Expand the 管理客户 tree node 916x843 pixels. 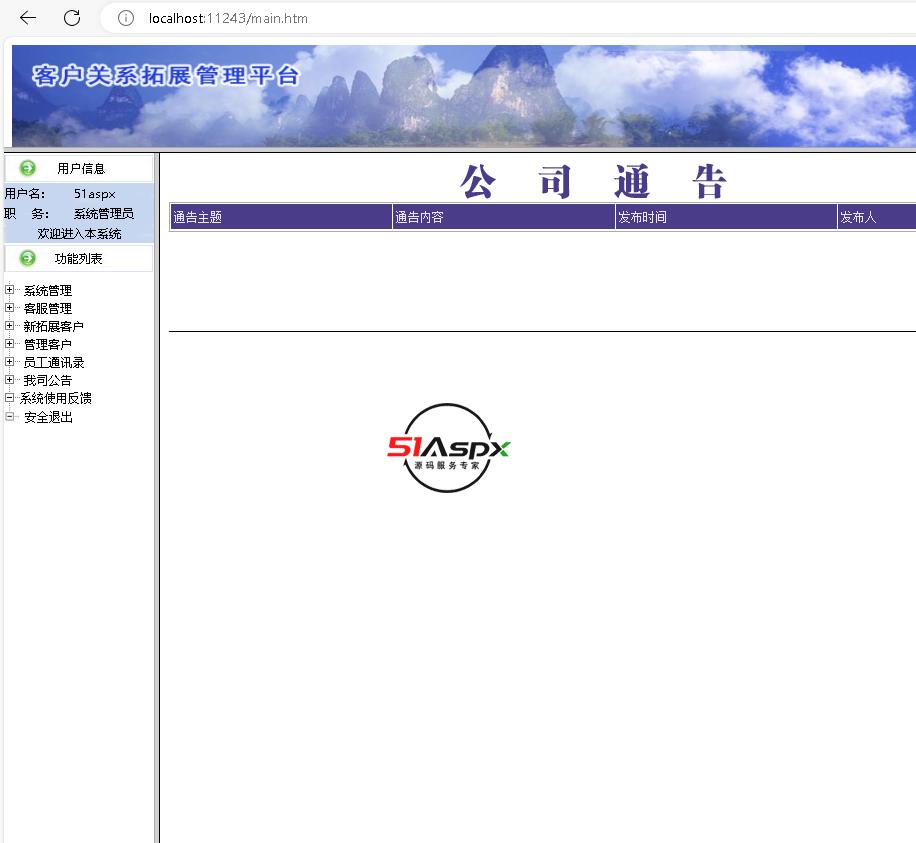point(9,344)
